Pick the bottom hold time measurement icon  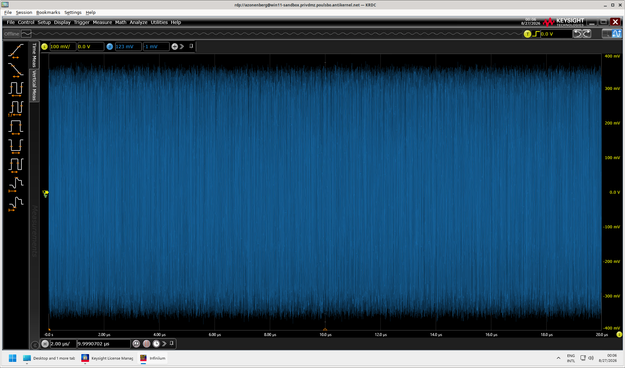click(x=16, y=203)
